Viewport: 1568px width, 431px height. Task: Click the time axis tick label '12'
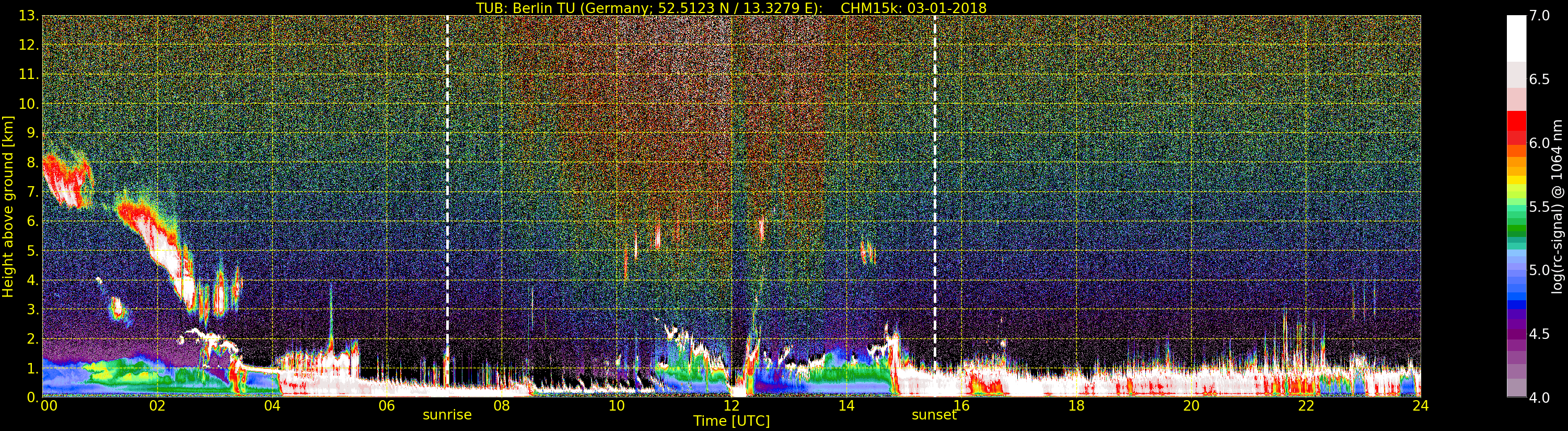point(731,405)
